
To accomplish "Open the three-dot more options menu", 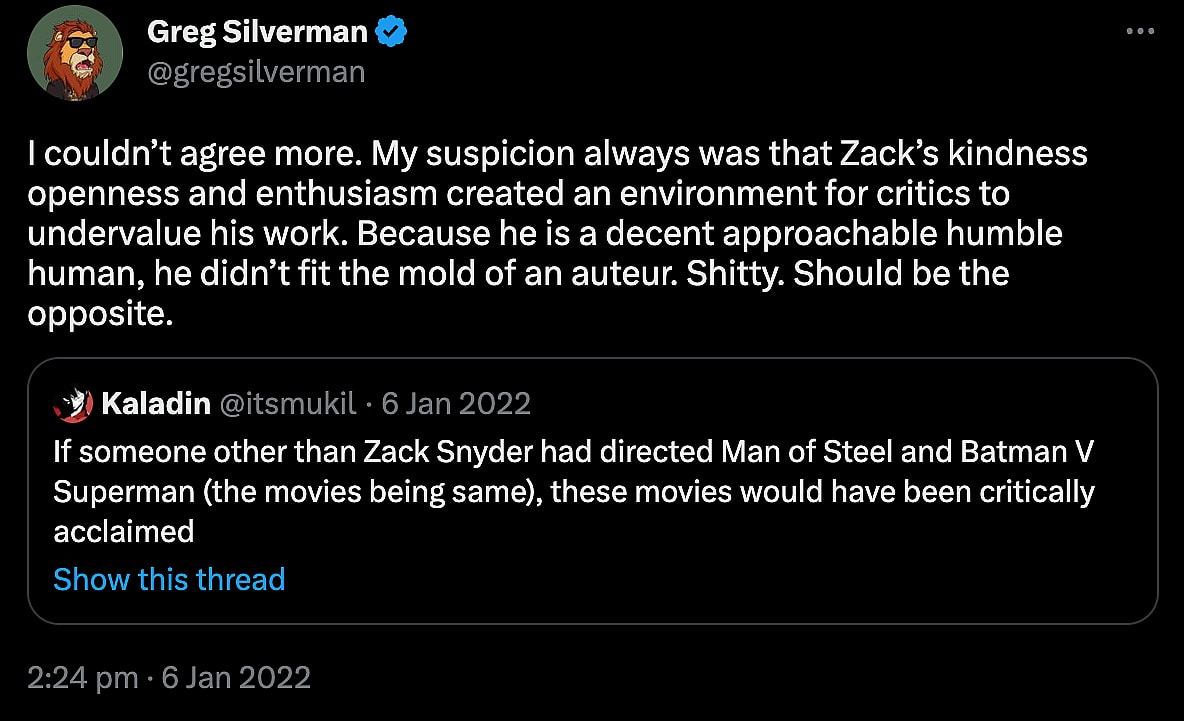I will [1140, 32].
